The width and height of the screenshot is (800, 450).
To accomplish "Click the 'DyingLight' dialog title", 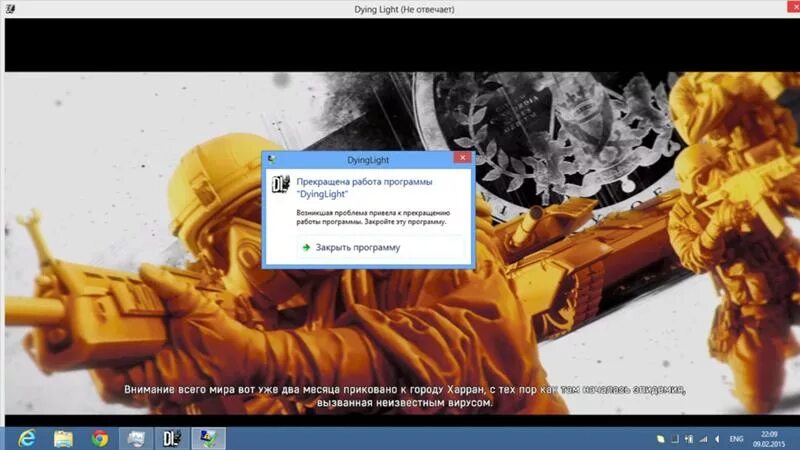I will 368,160.
